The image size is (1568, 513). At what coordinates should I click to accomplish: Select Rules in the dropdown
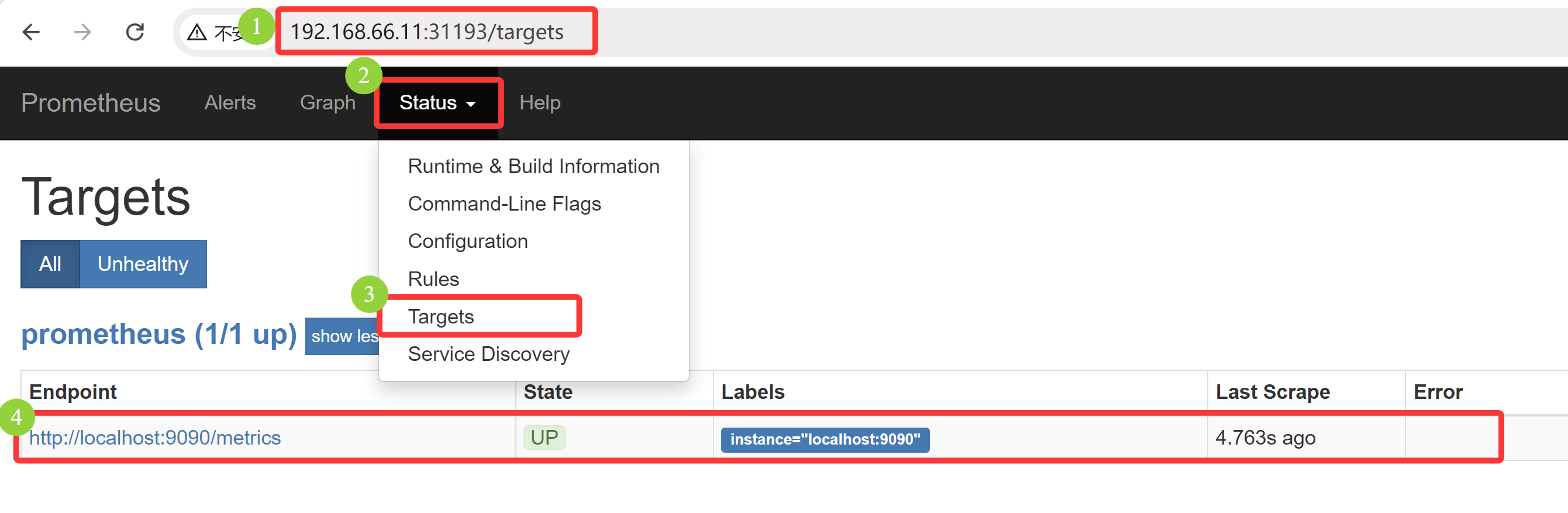coord(433,280)
